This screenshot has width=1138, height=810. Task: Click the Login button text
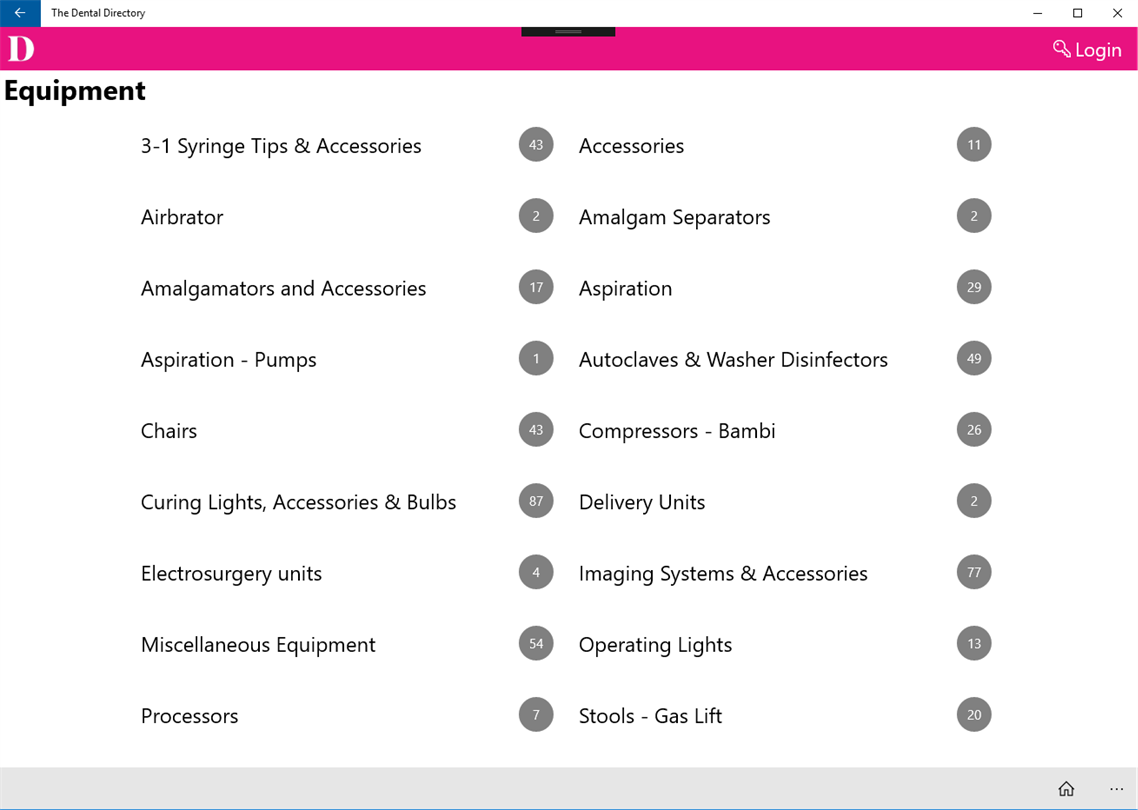point(1098,50)
